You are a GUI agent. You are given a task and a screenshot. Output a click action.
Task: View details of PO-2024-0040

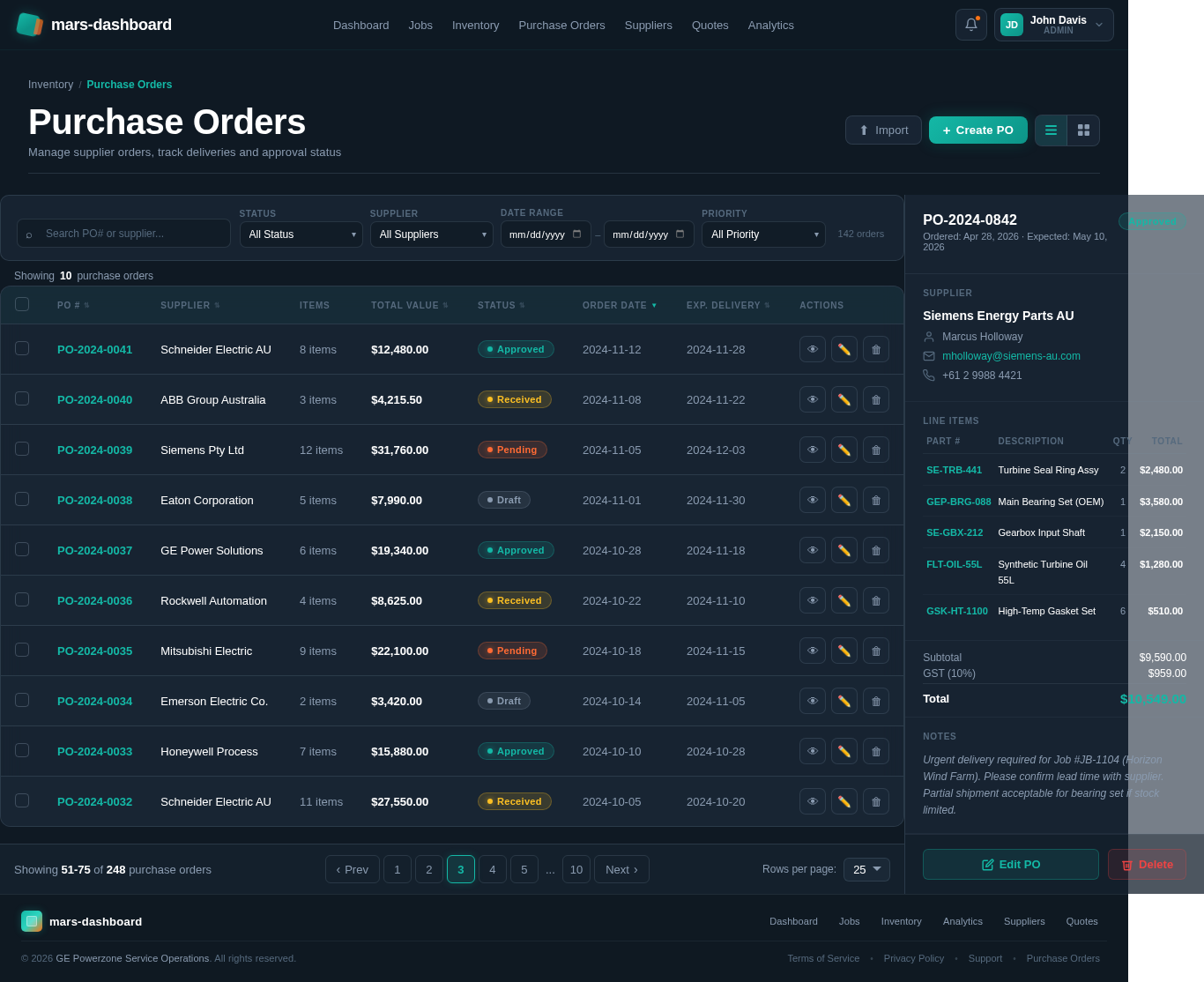tap(813, 399)
